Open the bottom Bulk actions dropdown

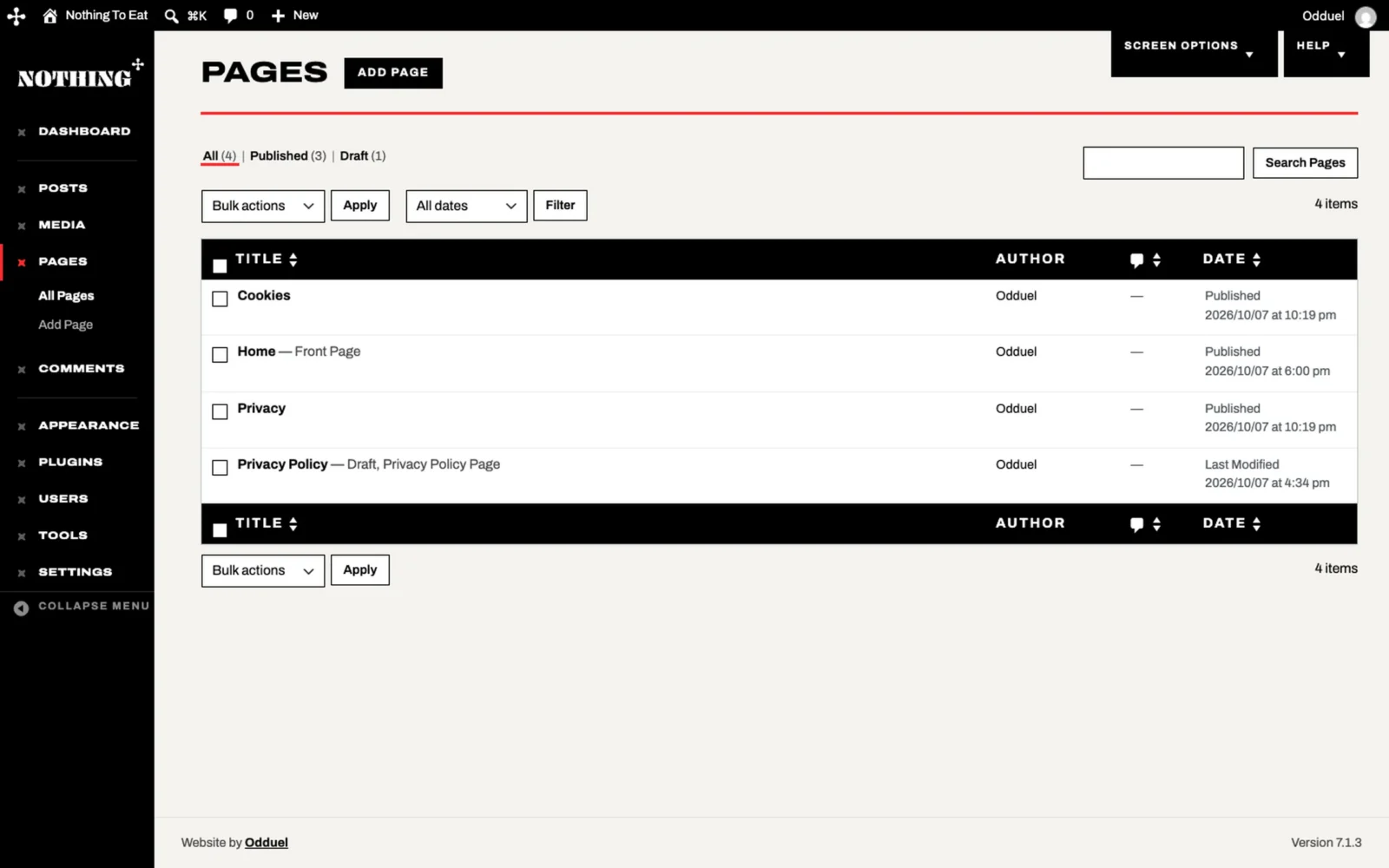click(x=263, y=570)
